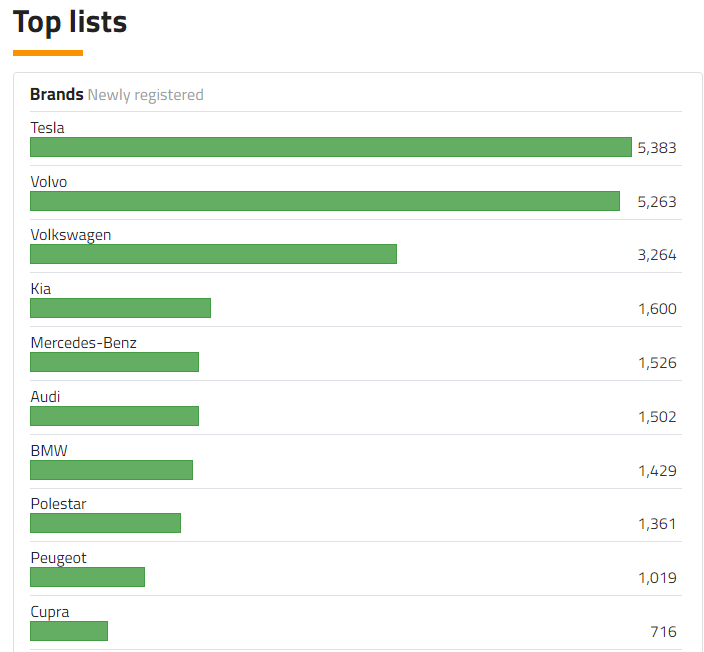Click the Audi green bar
The height and width of the screenshot is (652, 704).
point(114,416)
